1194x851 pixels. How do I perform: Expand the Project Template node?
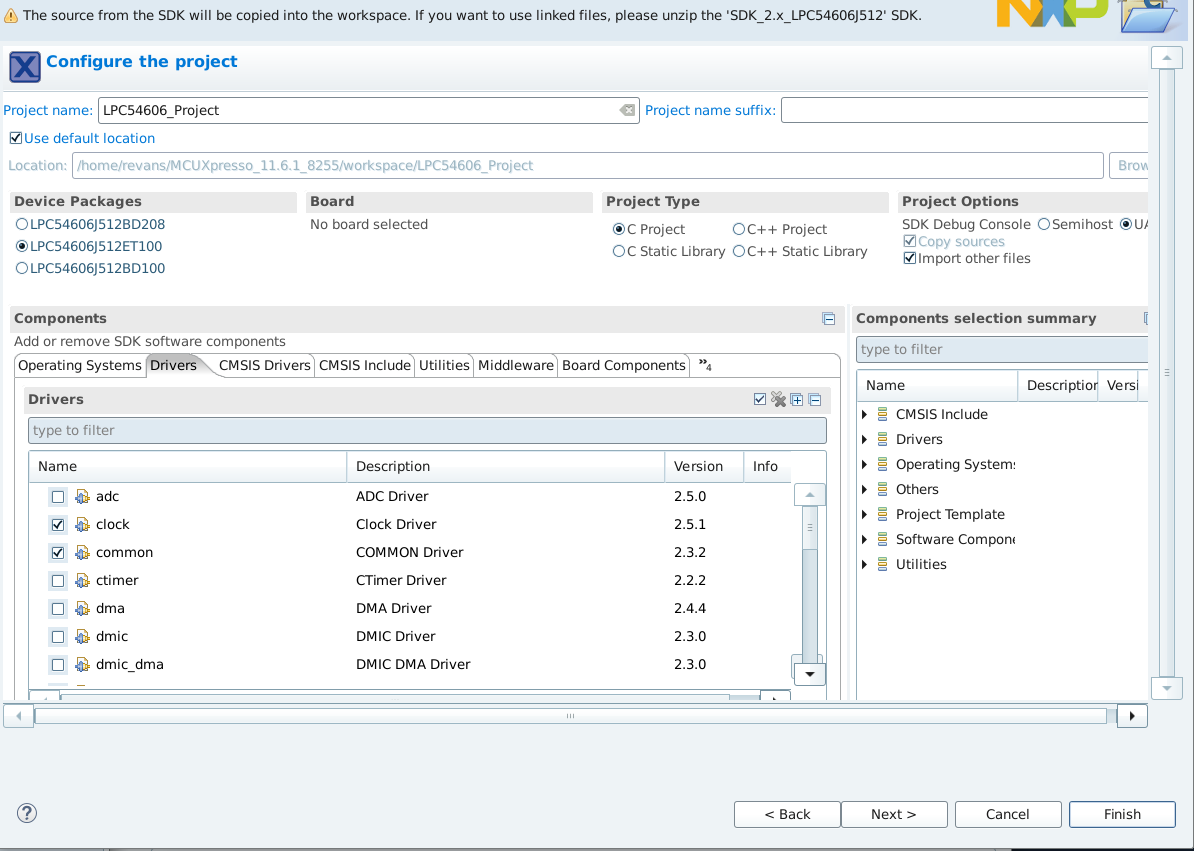(864, 514)
